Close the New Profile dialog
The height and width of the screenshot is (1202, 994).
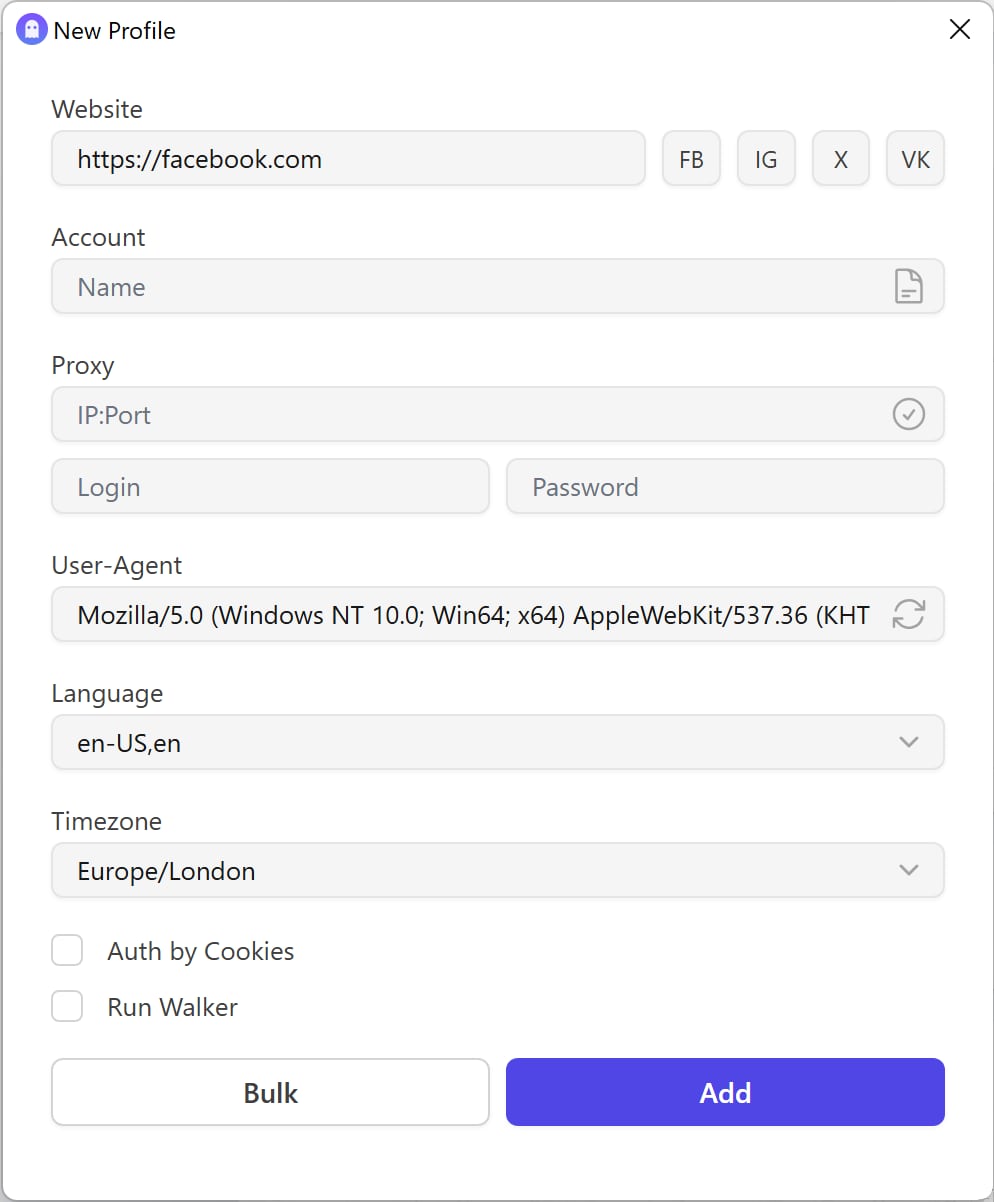tap(959, 30)
